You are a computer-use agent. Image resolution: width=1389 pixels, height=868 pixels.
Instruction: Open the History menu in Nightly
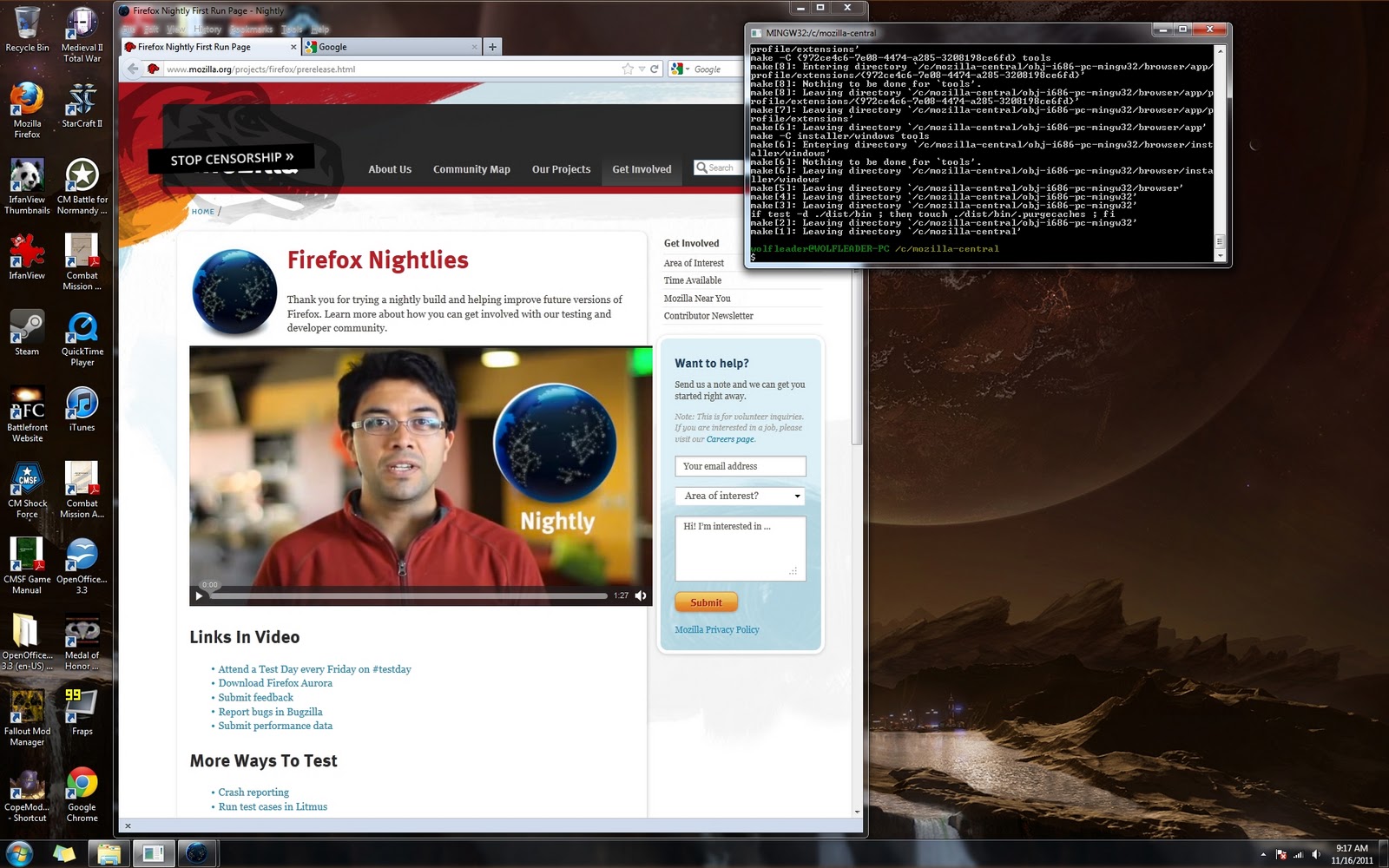pyautogui.click(x=207, y=29)
